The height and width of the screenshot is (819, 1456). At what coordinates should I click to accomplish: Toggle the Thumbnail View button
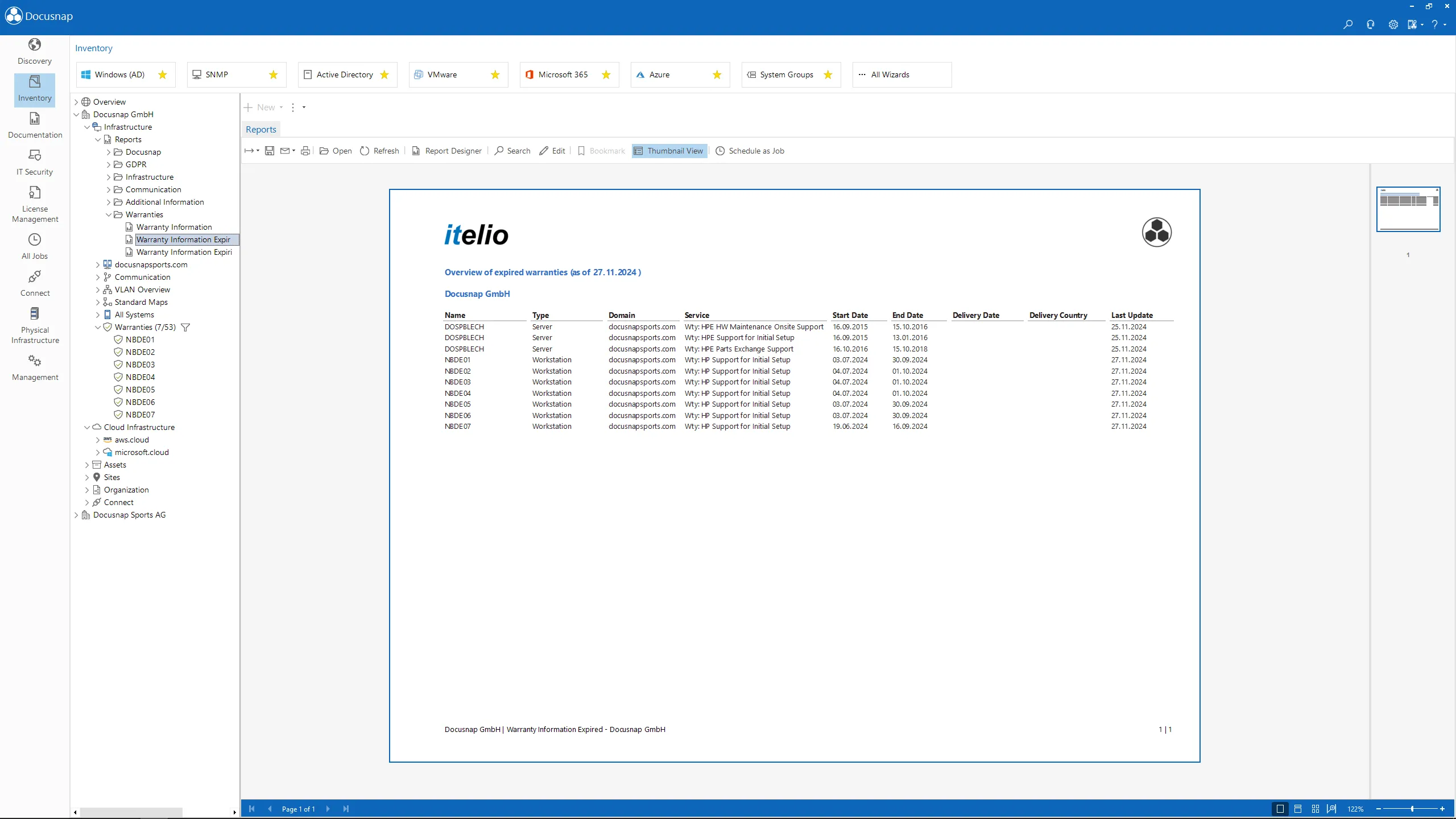click(669, 151)
